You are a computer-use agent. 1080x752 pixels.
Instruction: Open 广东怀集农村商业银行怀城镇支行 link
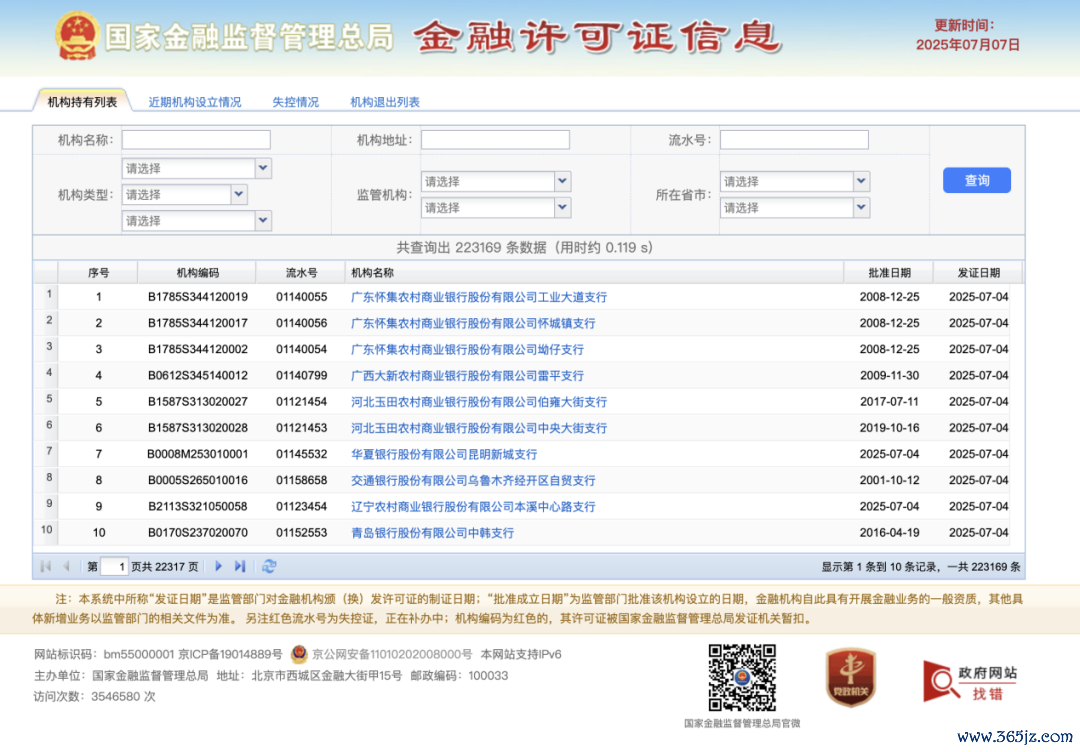point(473,323)
